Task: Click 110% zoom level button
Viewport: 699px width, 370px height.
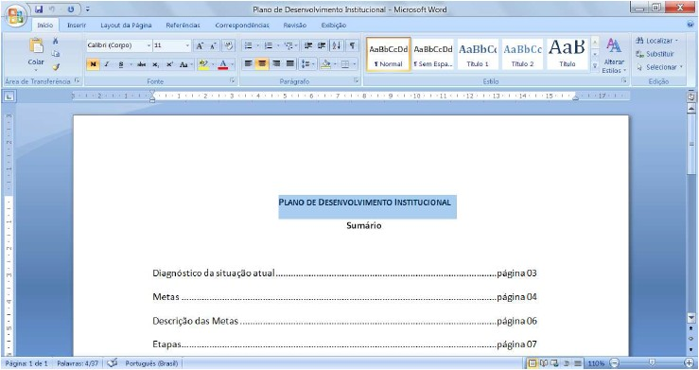Action: click(596, 363)
